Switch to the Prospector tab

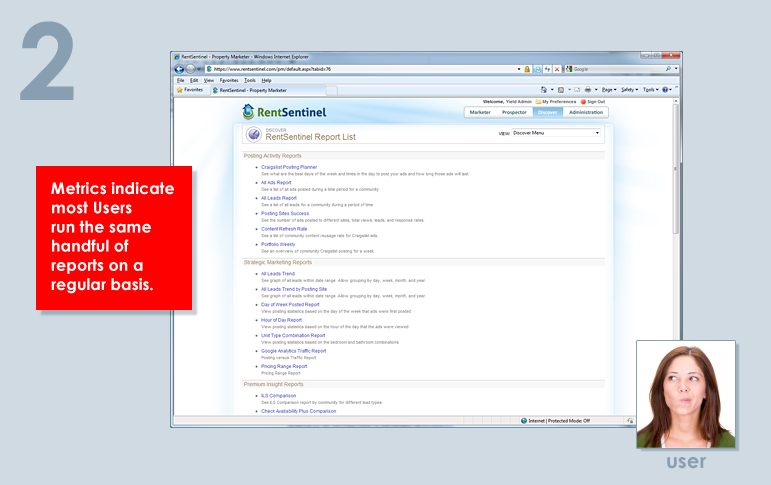(x=514, y=112)
